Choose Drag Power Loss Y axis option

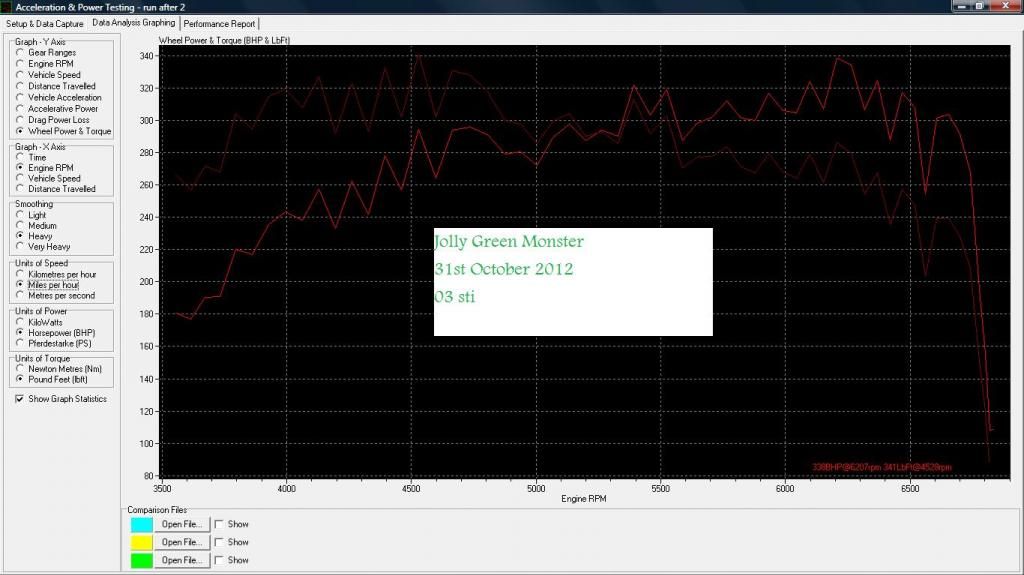(21, 120)
